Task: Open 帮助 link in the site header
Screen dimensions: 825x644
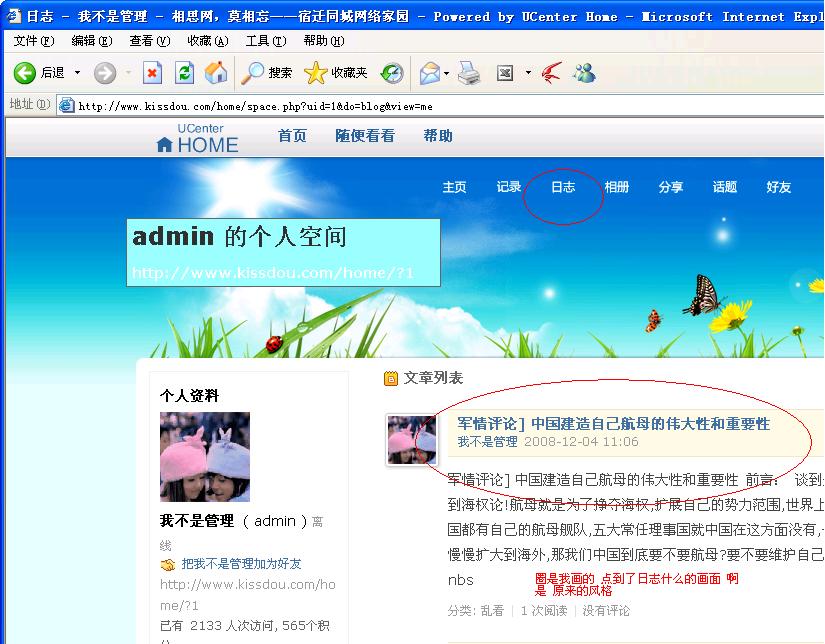Action: pyautogui.click(x=438, y=136)
